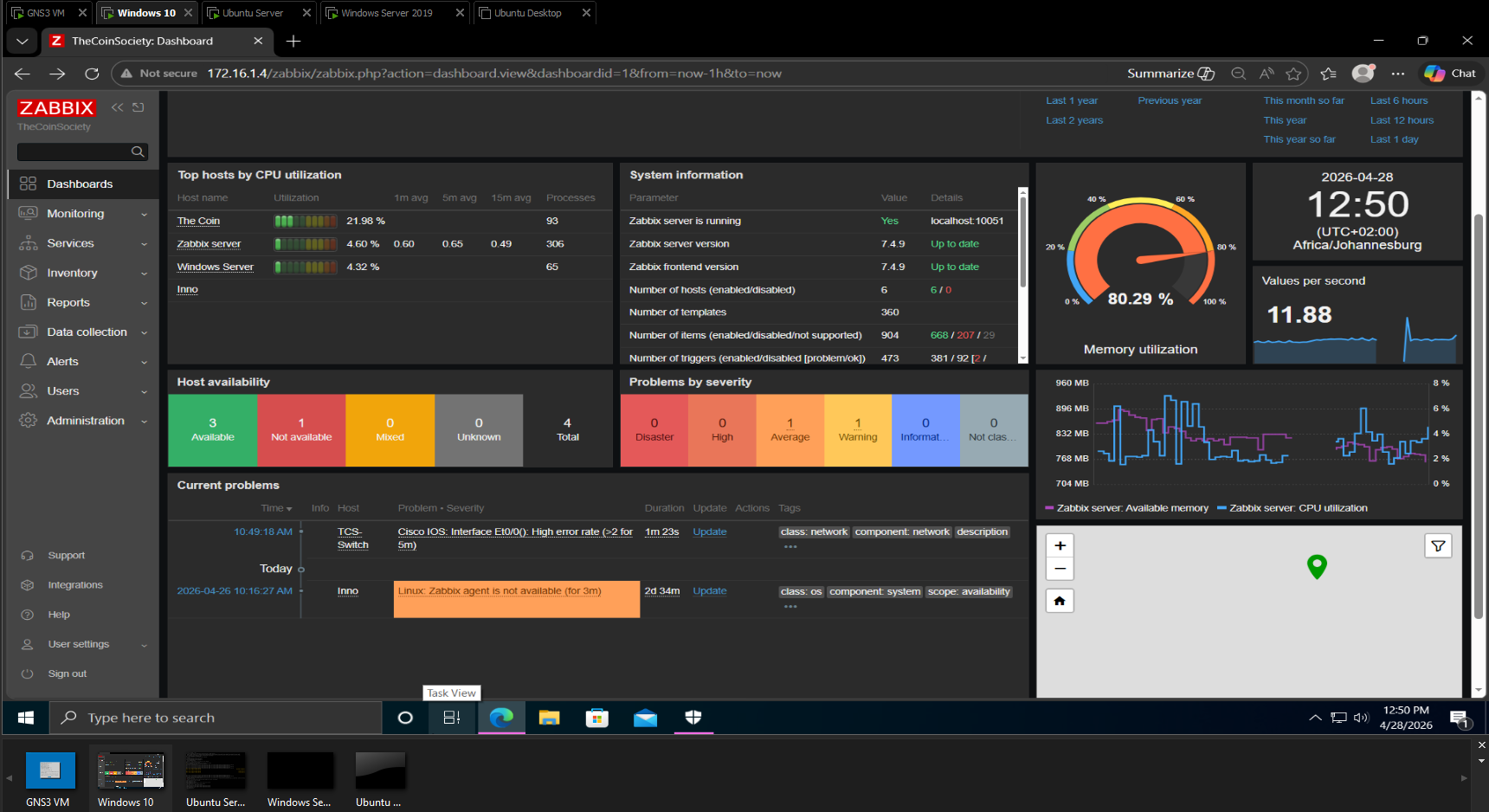Open the Cisco IOS interface error problem
This screenshot has width=1489, height=812.
[x=515, y=538]
